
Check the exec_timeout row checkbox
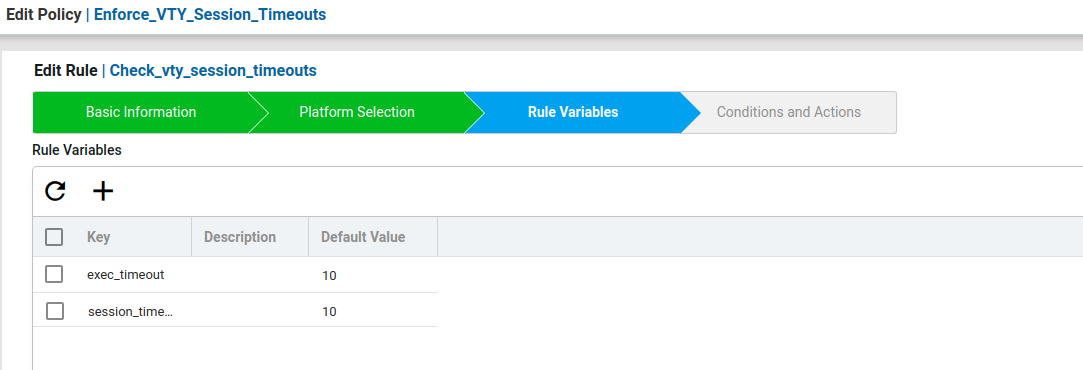pos(54,274)
